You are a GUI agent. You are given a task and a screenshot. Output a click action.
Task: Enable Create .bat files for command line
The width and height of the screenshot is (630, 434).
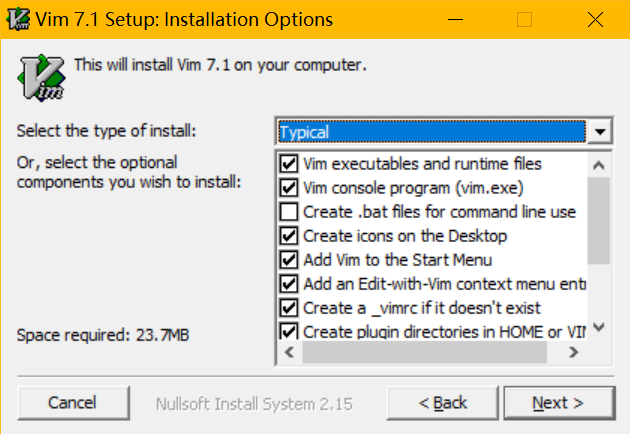point(289,211)
